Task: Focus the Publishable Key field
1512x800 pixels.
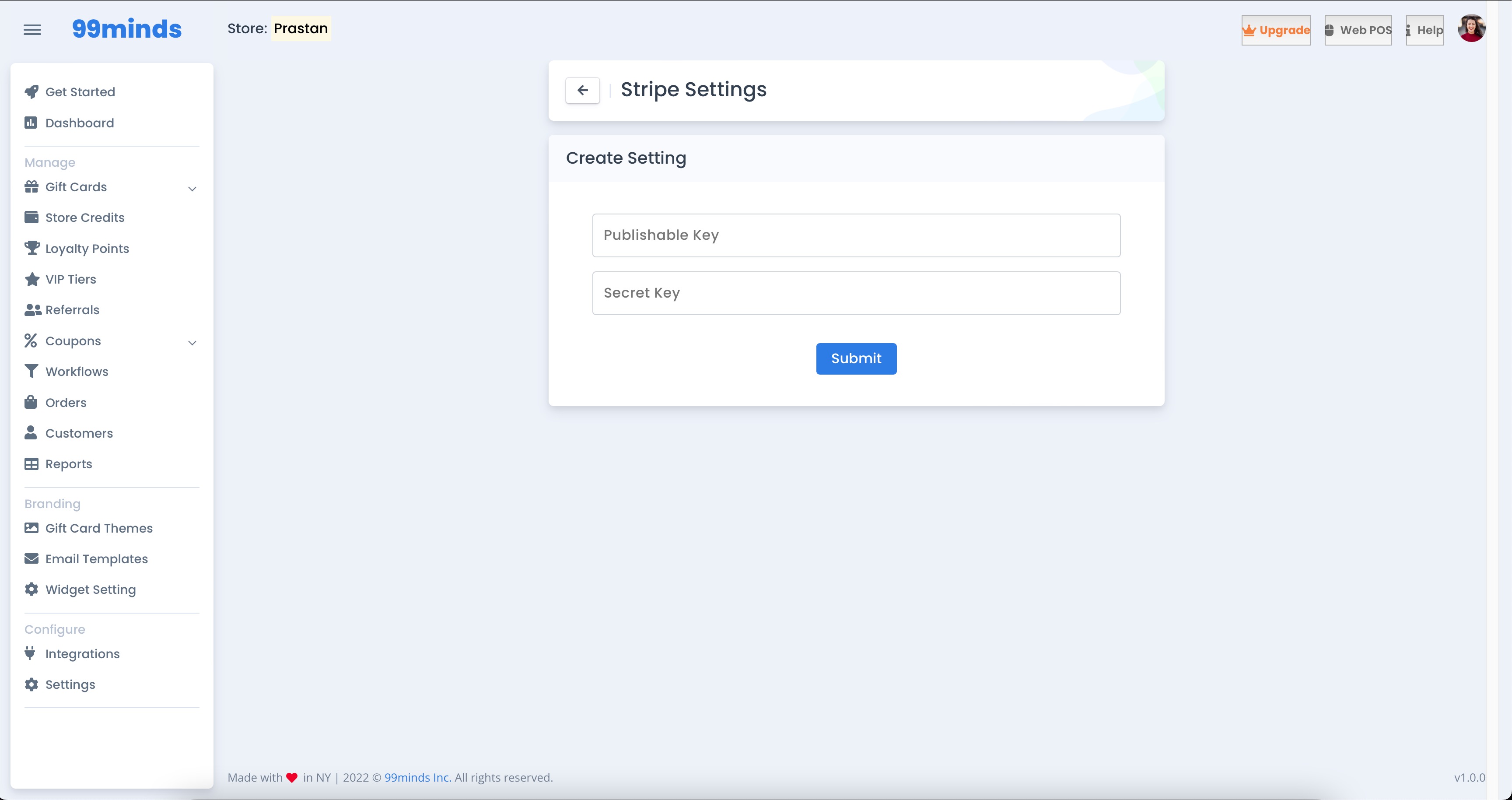Action: [x=856, y=235]
